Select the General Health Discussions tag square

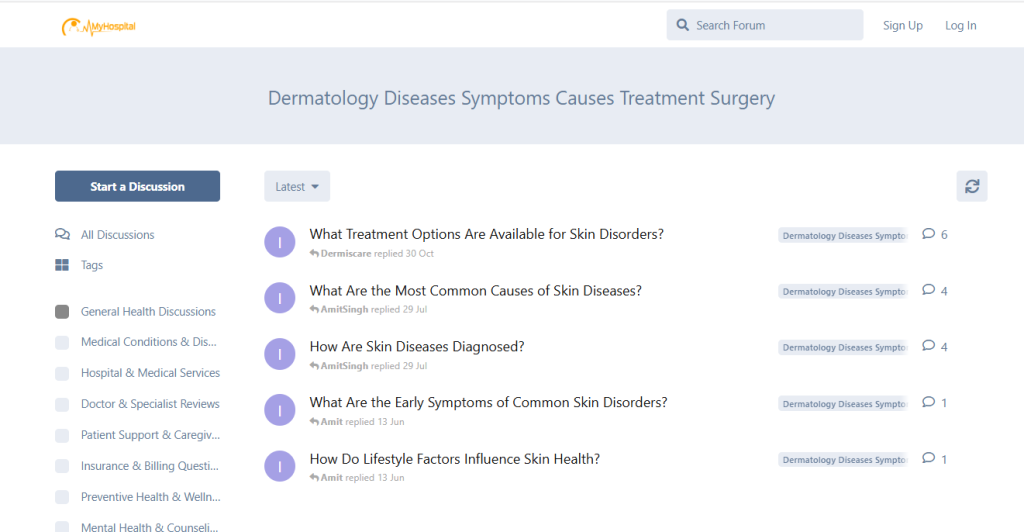(x=62, y=312)
